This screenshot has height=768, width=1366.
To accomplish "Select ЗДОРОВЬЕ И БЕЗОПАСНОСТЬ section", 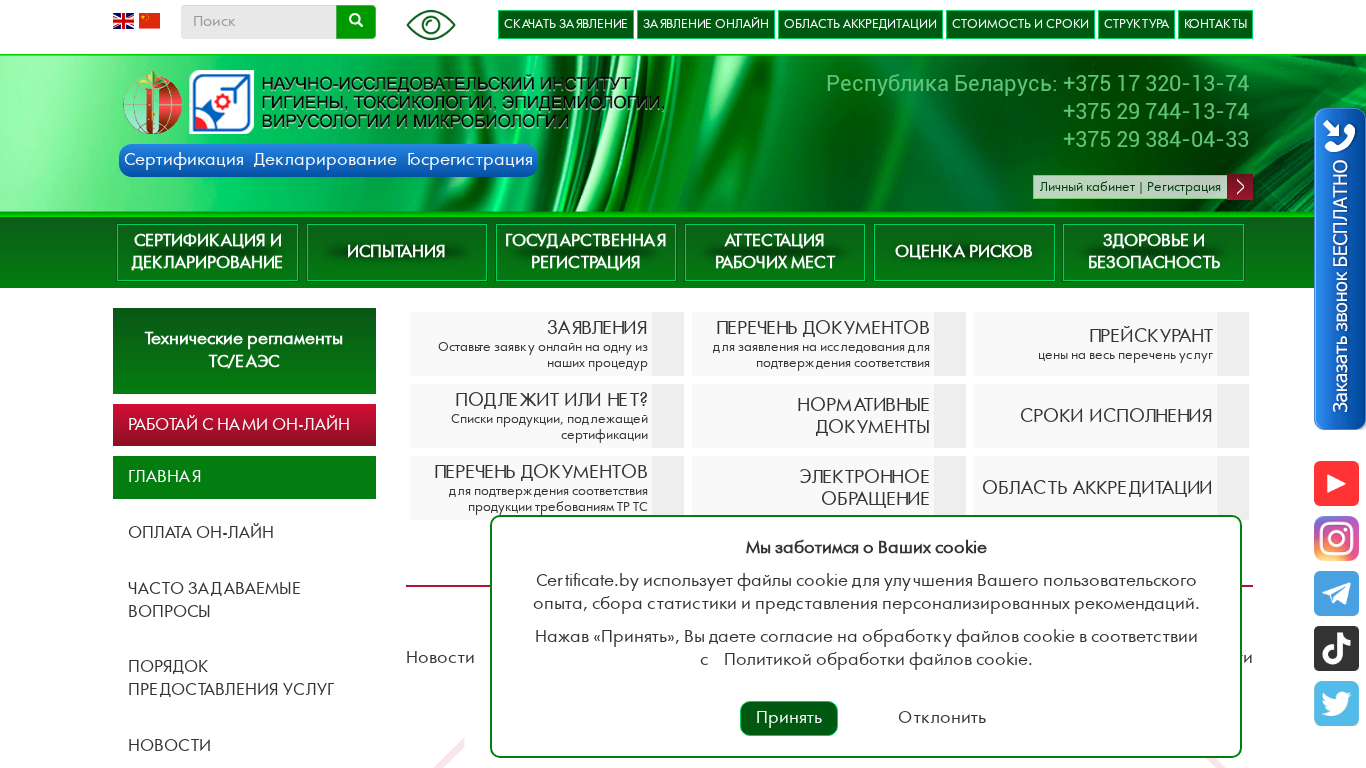I will (1153, 252).
